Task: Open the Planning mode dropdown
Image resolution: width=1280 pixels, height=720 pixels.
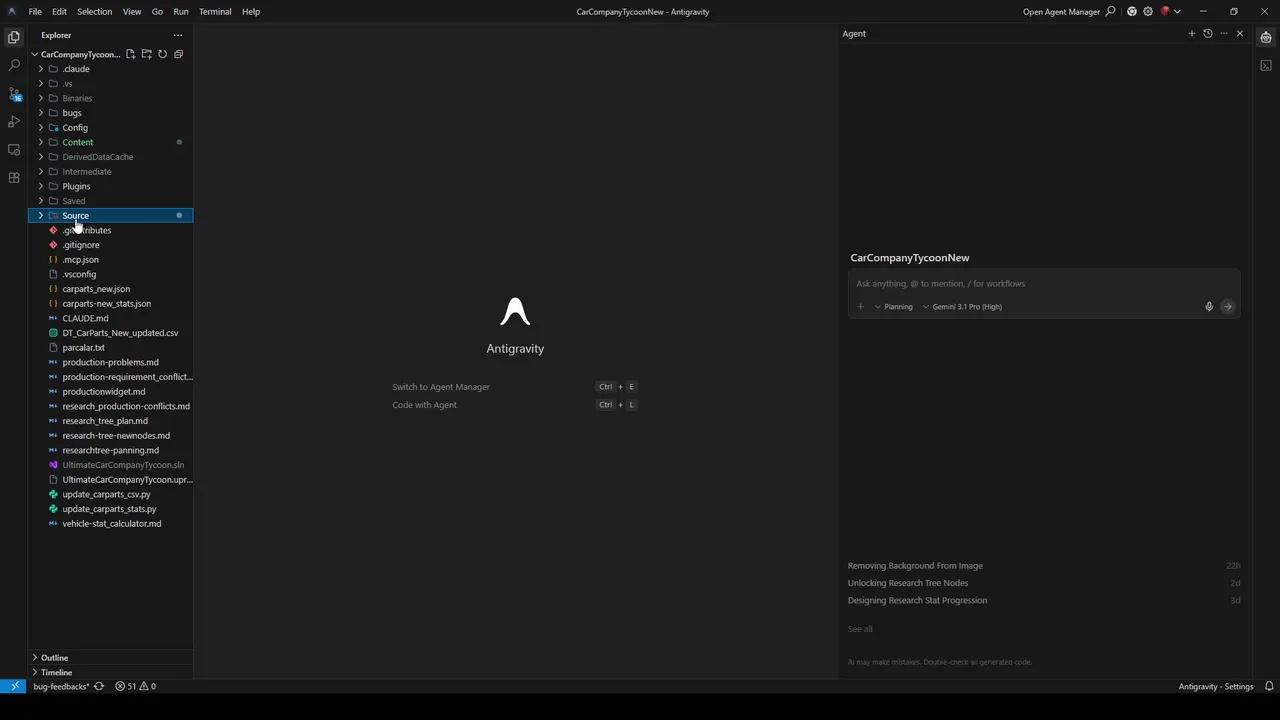Action: tap(893, 307)
